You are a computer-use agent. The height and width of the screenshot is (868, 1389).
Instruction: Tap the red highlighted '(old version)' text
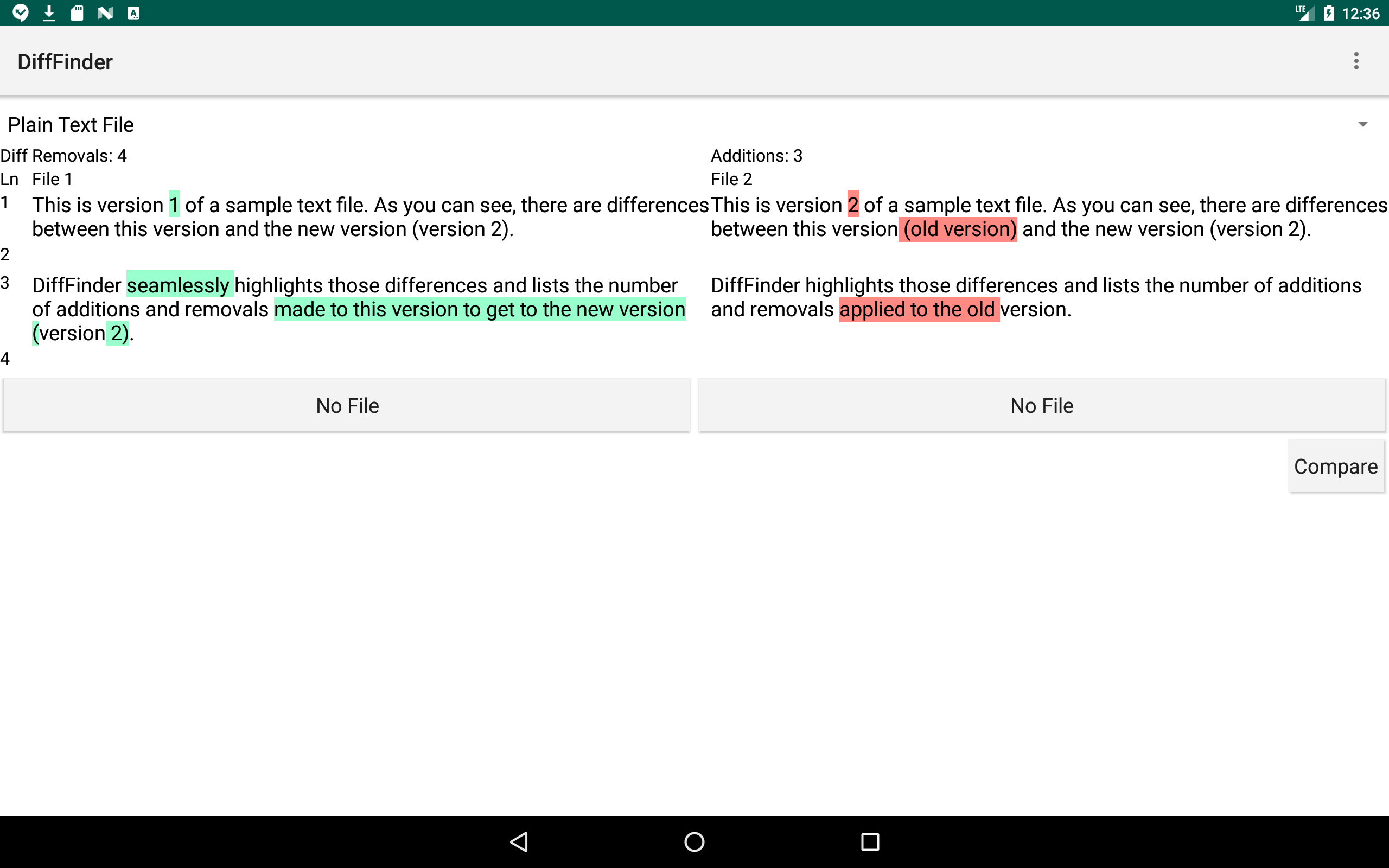point(958,228)
